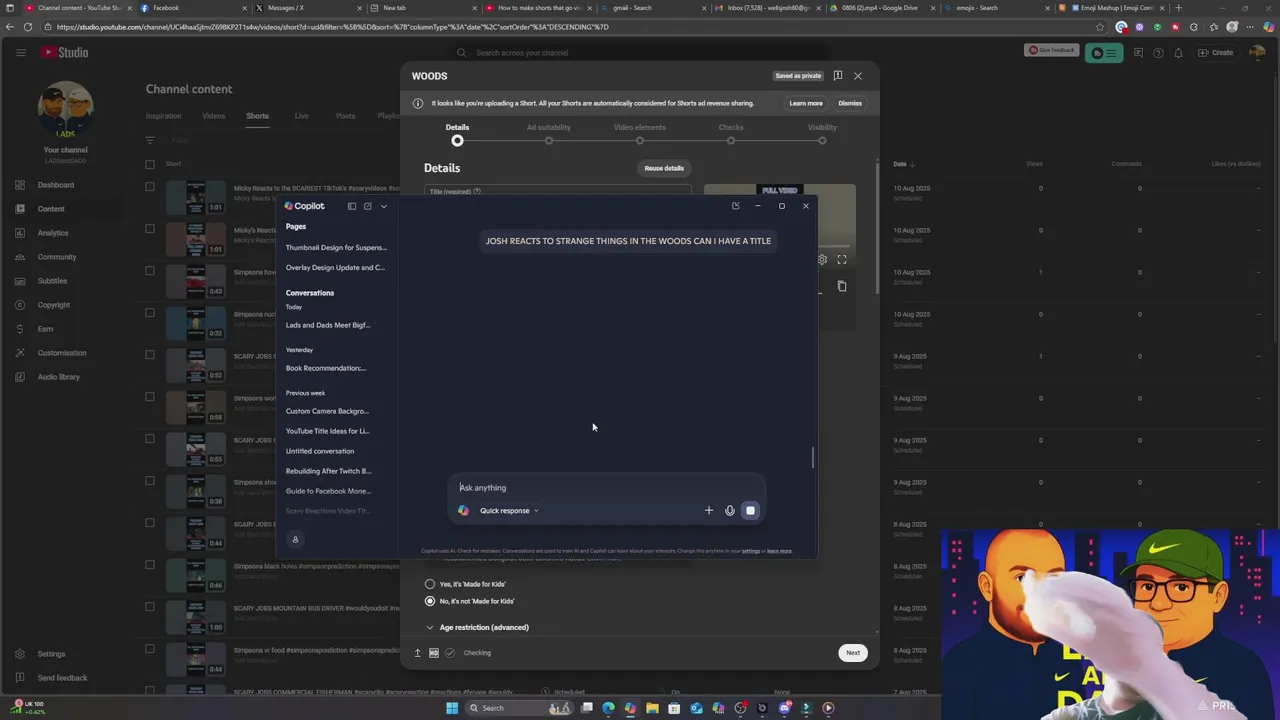1280x720 pixels.
Task: Copy the video link icon
Action: 842,286
